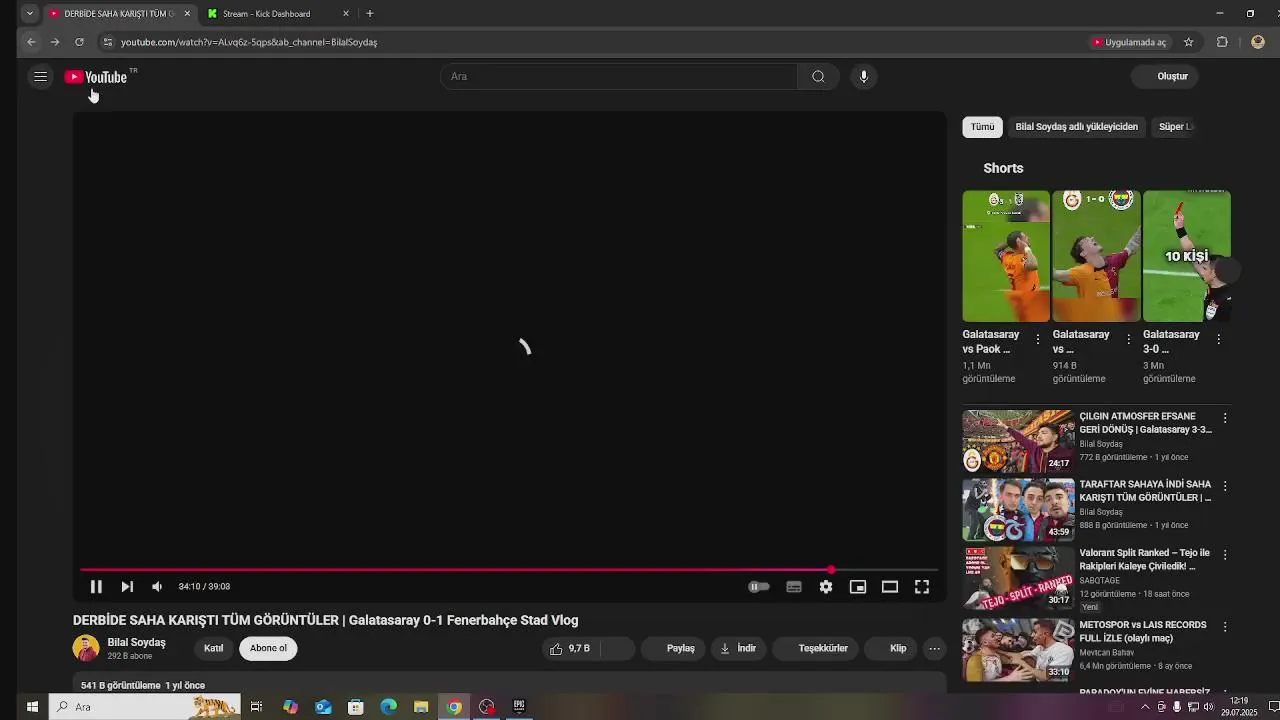Open Bilal Soydaş channel avatar
The image size is (1280, 720).
[x=87, y=648]
